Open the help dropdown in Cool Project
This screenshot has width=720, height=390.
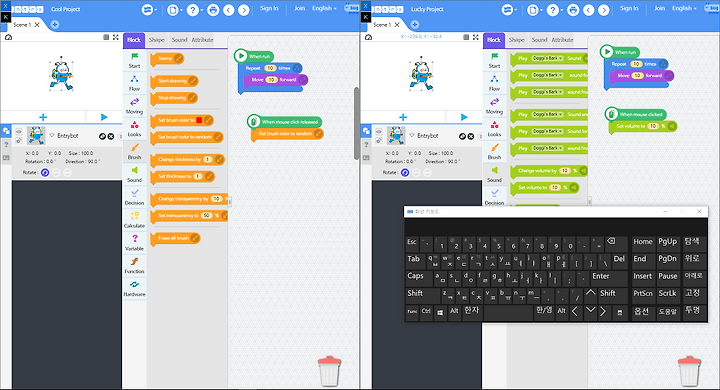tap(195, 10)
